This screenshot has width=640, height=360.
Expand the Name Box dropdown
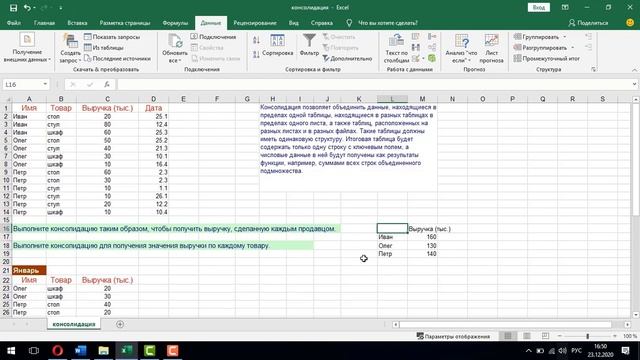click(x=45, y=84)
